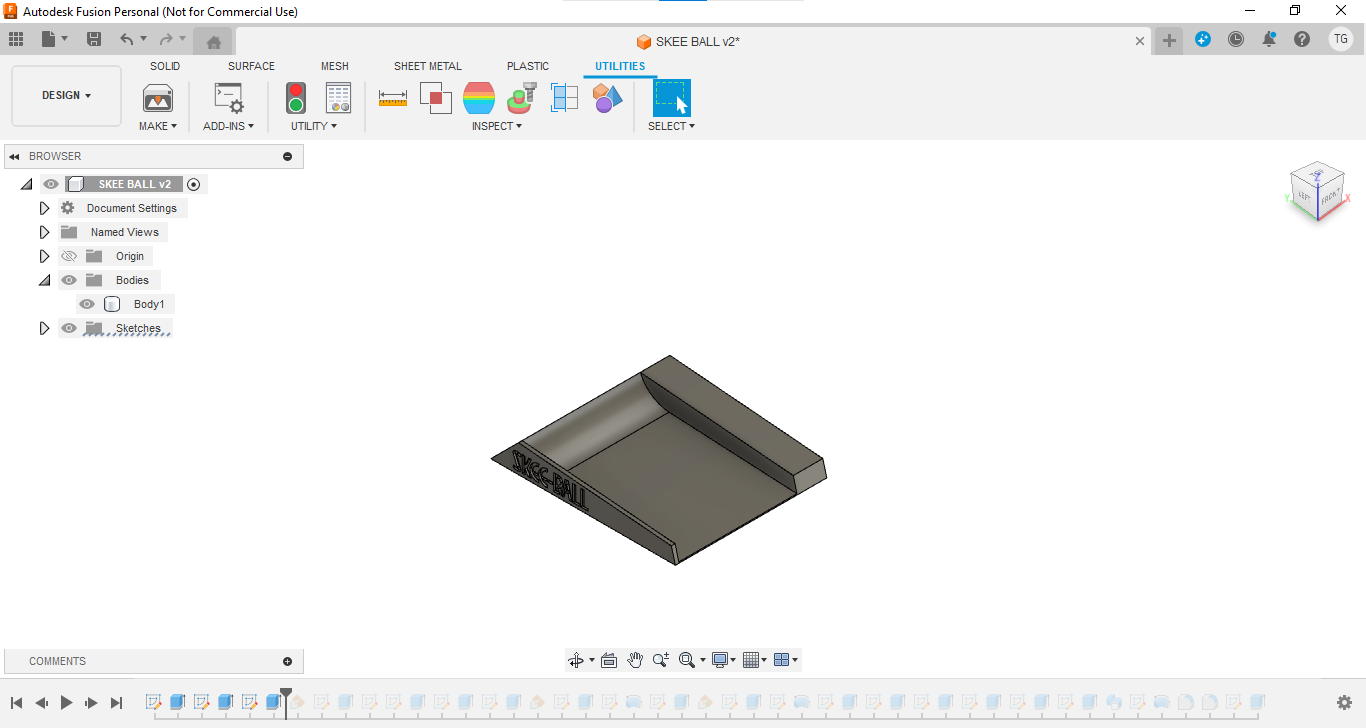Image resolution: width=1366 pixels, height=728 pixels.
Task: Switch to the MESH tab
Action: point(335,66)
